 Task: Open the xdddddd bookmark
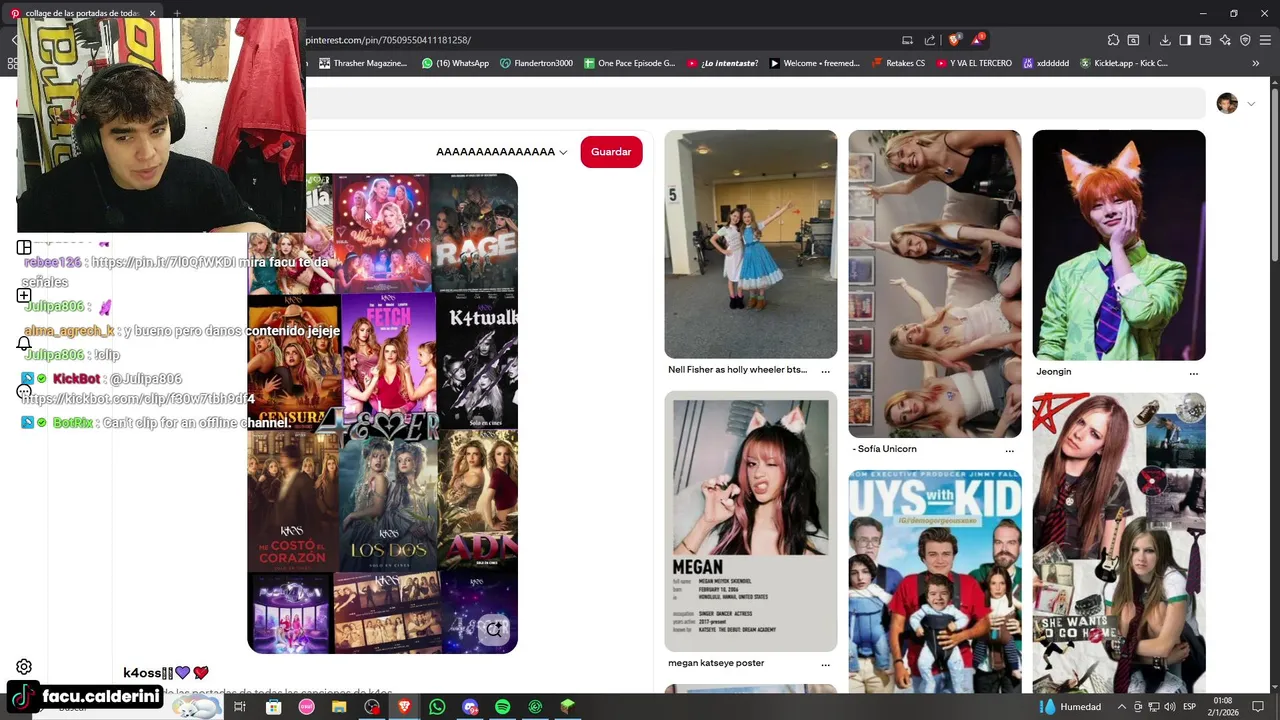1046,63
